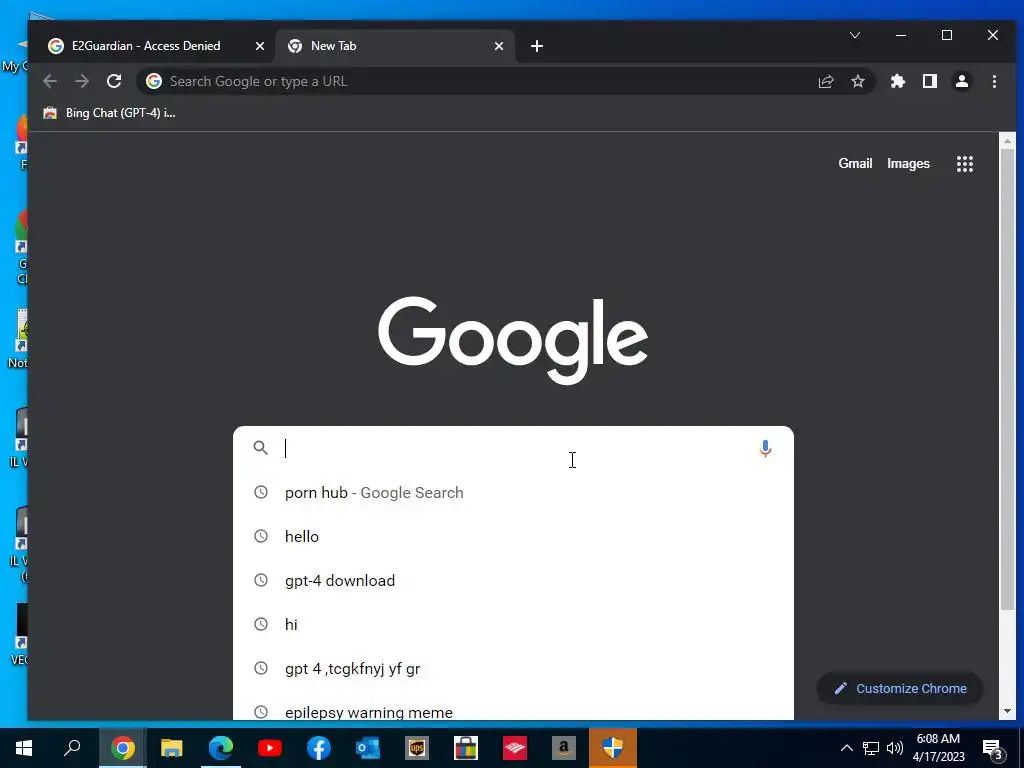Click the magnifier icon in Google search box
The height and width of the screenshot is (768, 1024).
261,448
